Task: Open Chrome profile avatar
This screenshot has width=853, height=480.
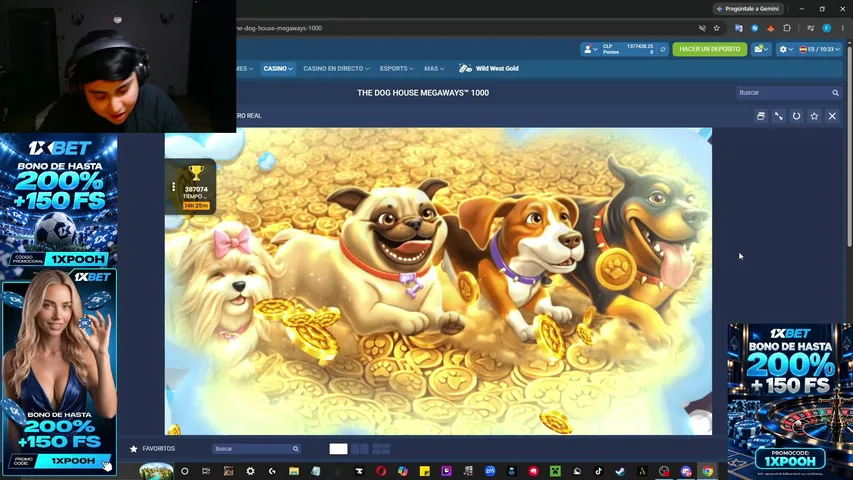Action: click(826, 28)
